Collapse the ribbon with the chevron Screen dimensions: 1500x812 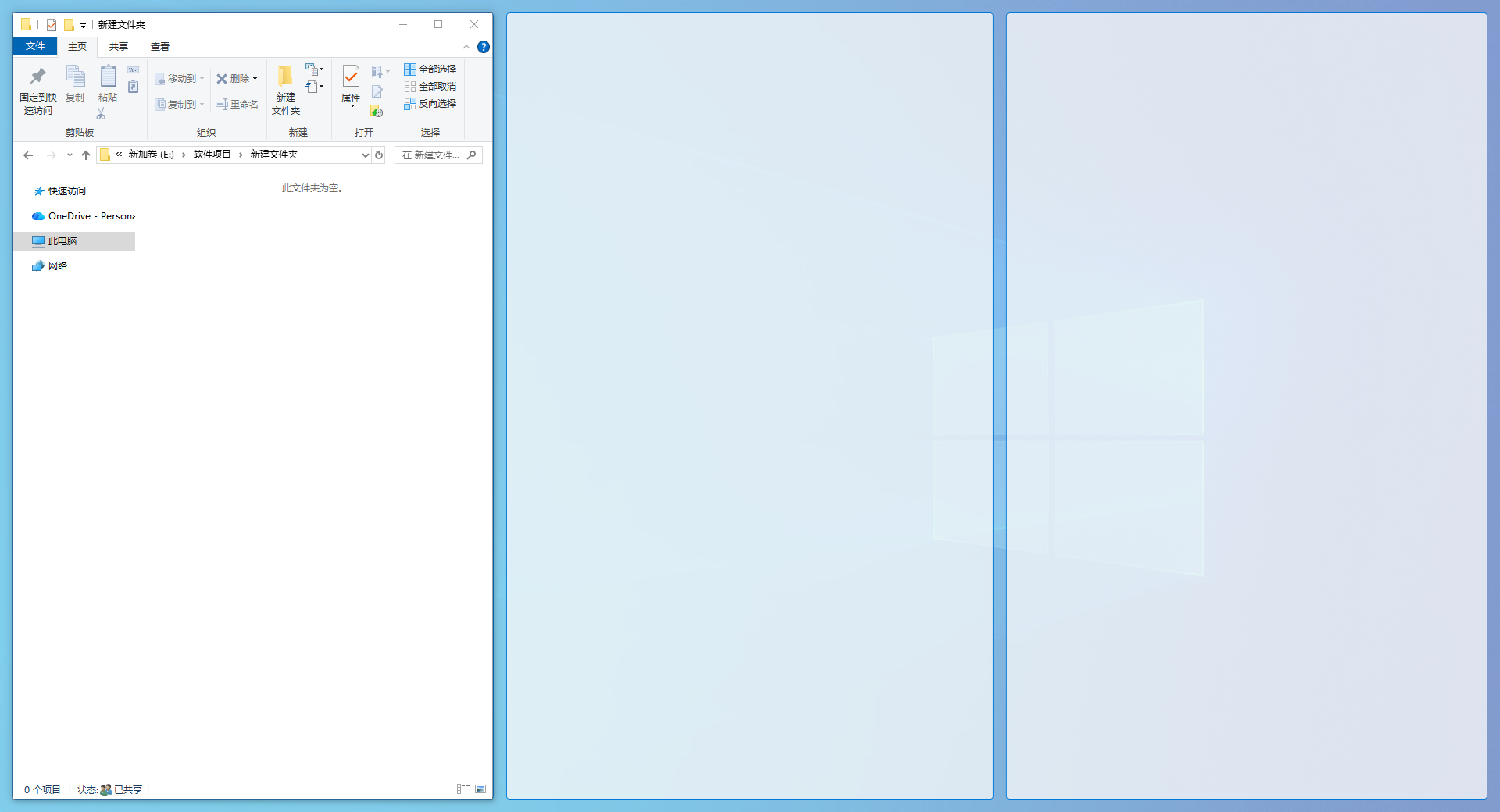tap(466, 47)
